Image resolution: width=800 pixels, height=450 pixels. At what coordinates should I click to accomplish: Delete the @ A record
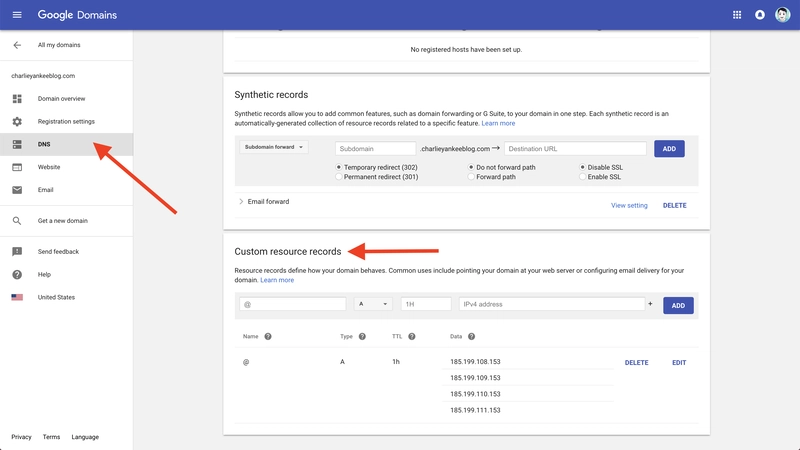tap(636, 363)
